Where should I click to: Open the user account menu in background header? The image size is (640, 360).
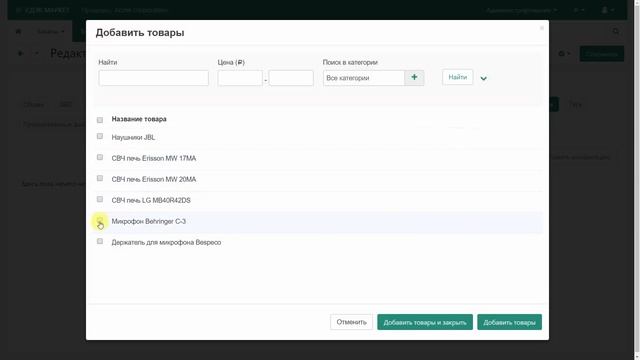(x=607, y=10)
